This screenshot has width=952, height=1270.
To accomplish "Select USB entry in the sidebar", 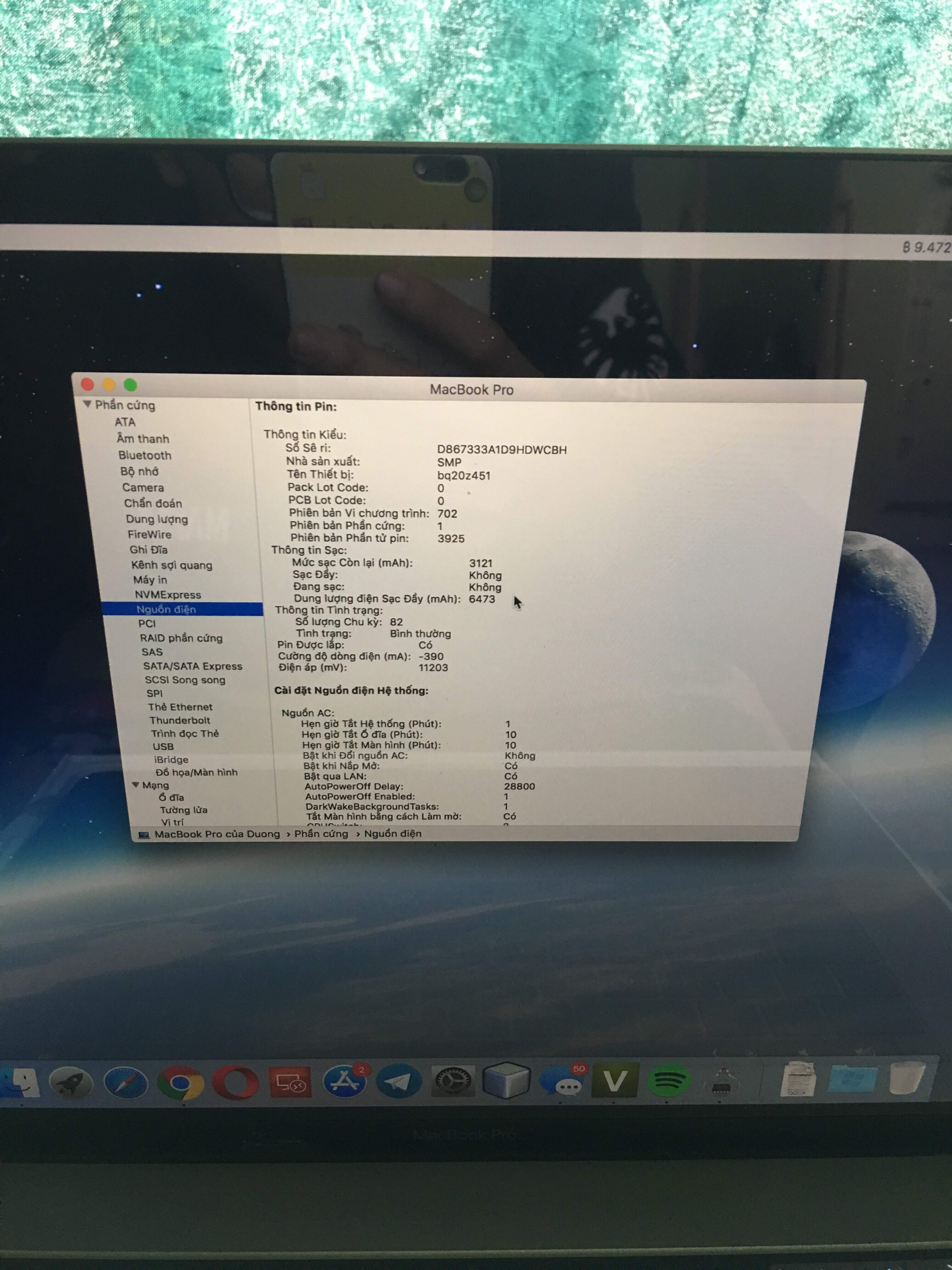I will point(163,747).
